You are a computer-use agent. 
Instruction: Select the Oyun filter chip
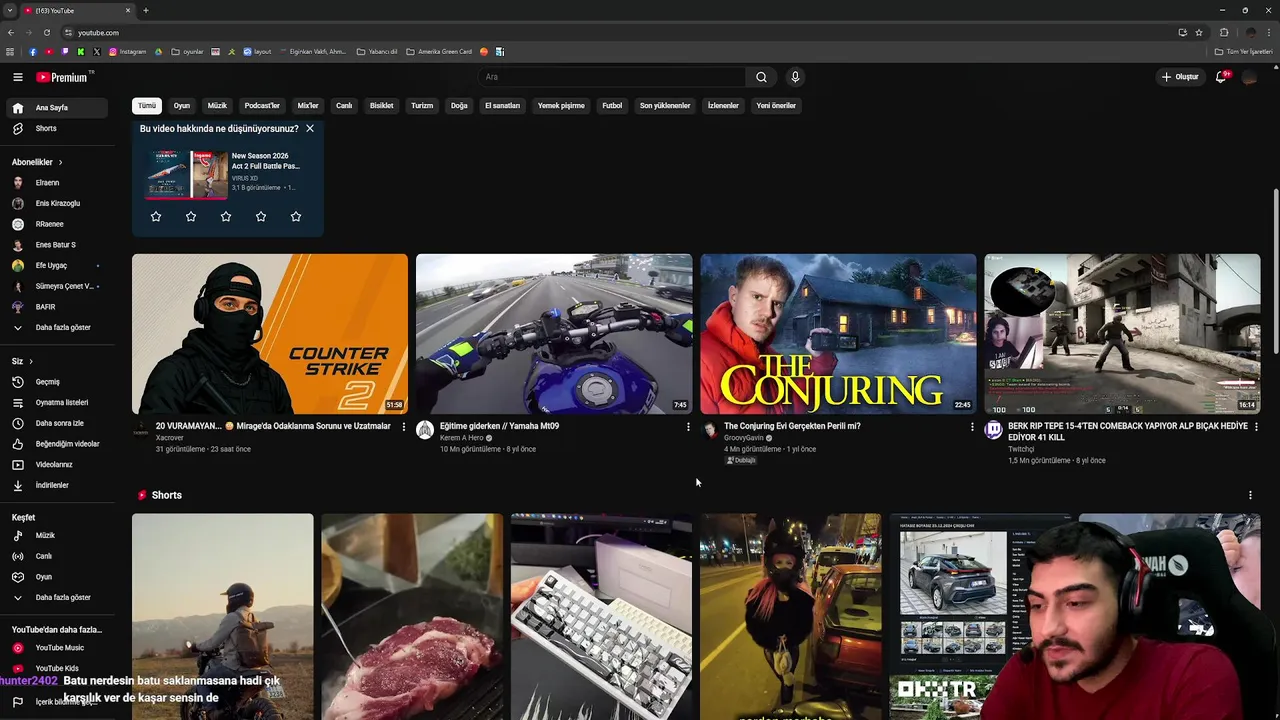[181, 106]
